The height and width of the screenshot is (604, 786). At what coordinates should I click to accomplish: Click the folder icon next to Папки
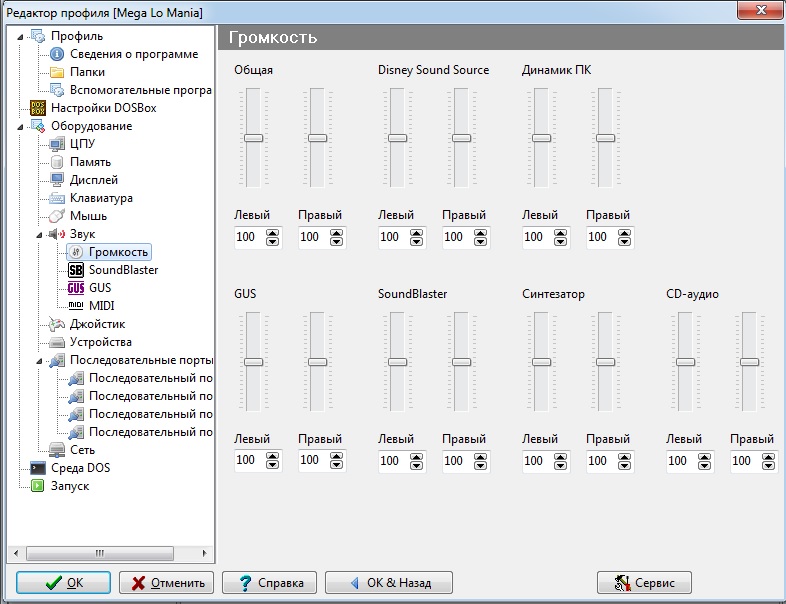57,72
